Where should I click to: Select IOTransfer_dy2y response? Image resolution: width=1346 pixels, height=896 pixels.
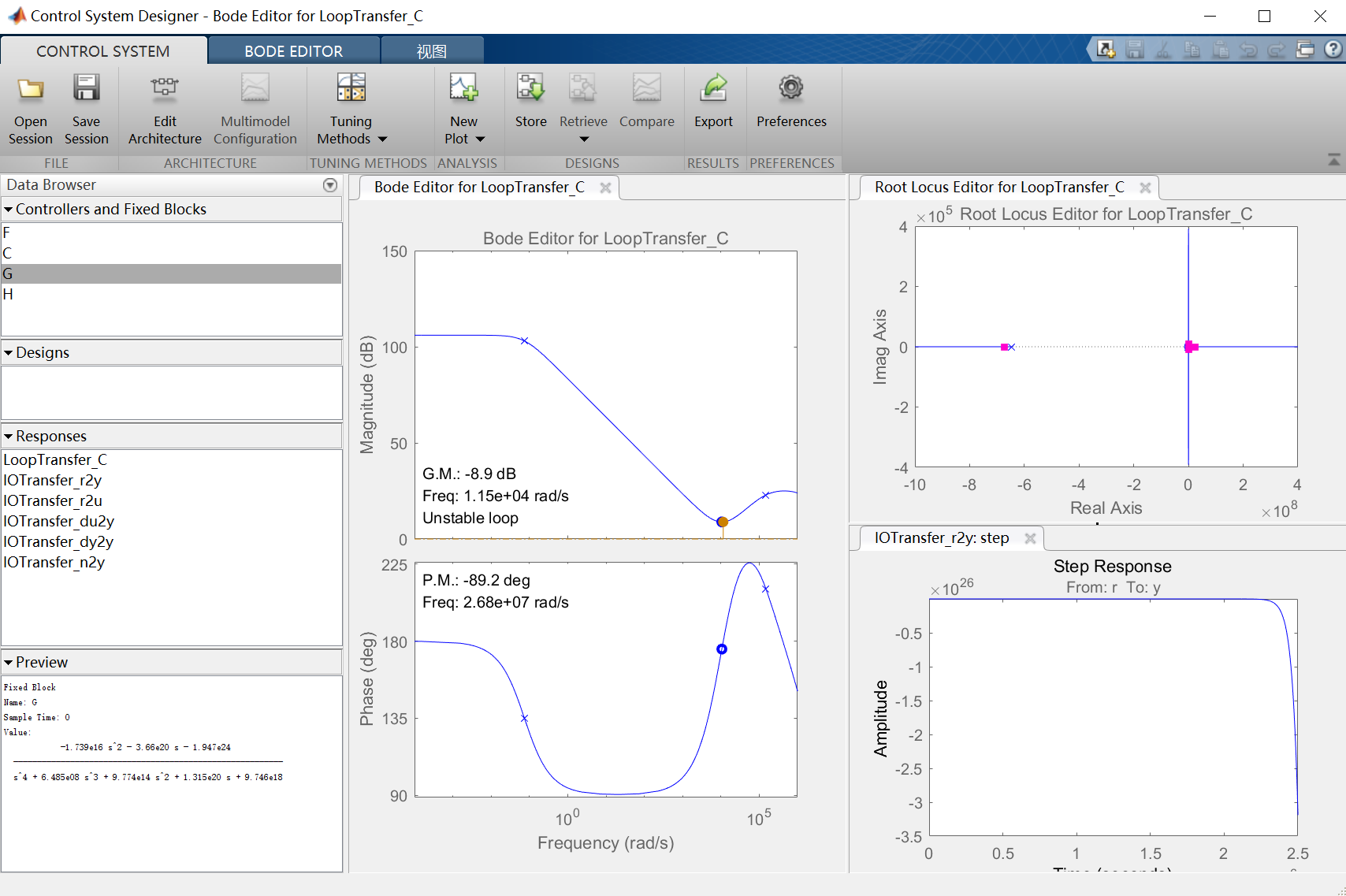point(171,541)
